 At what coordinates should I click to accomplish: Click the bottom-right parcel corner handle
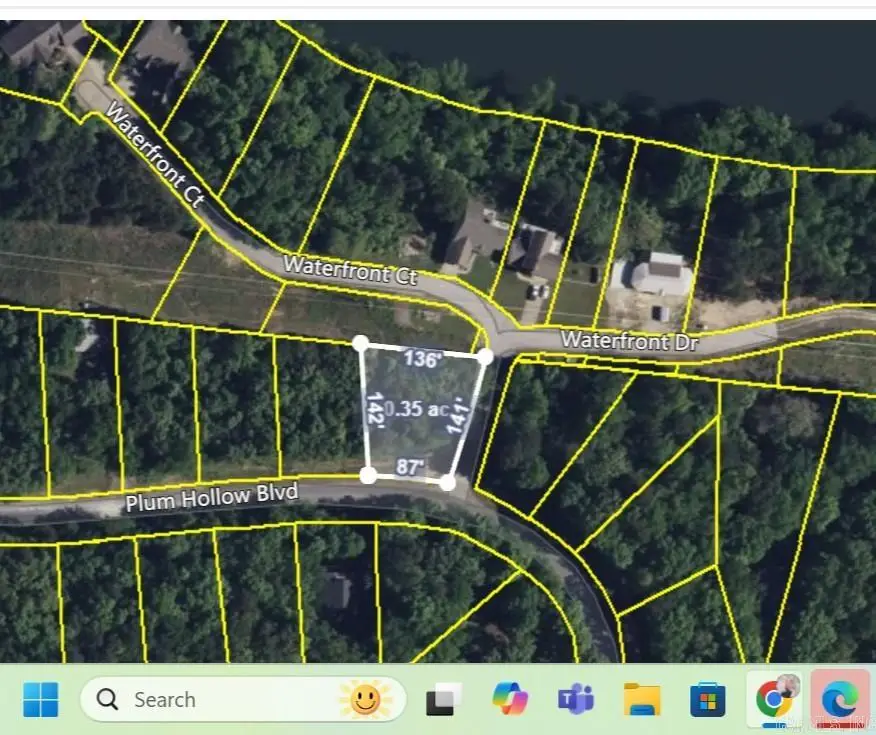tap(448, 483)
